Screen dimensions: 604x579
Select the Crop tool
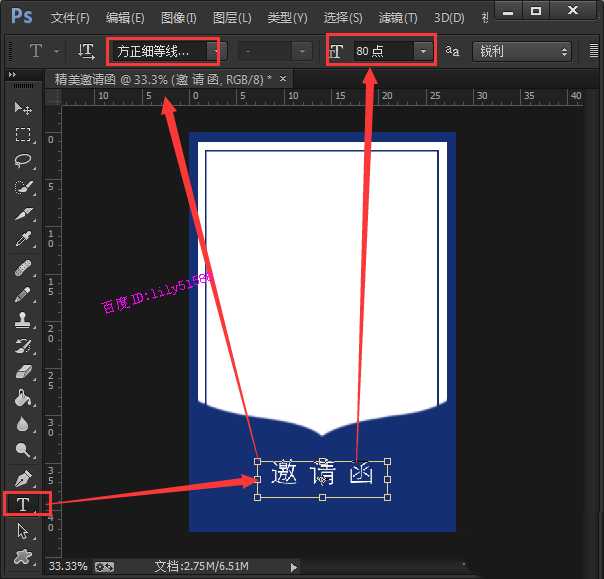point(23,213)
